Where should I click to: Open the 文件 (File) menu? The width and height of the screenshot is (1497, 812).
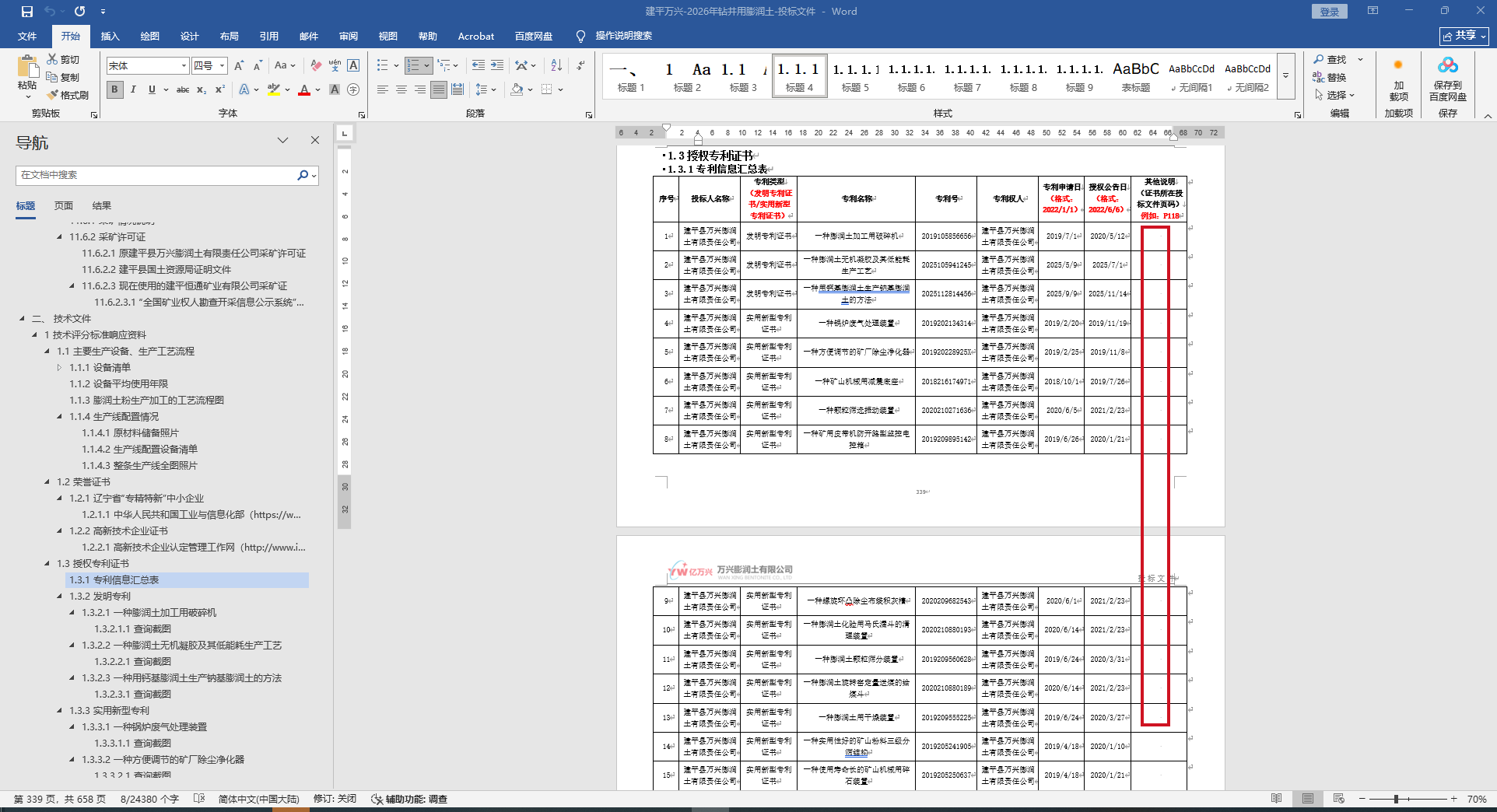[27, 36]
